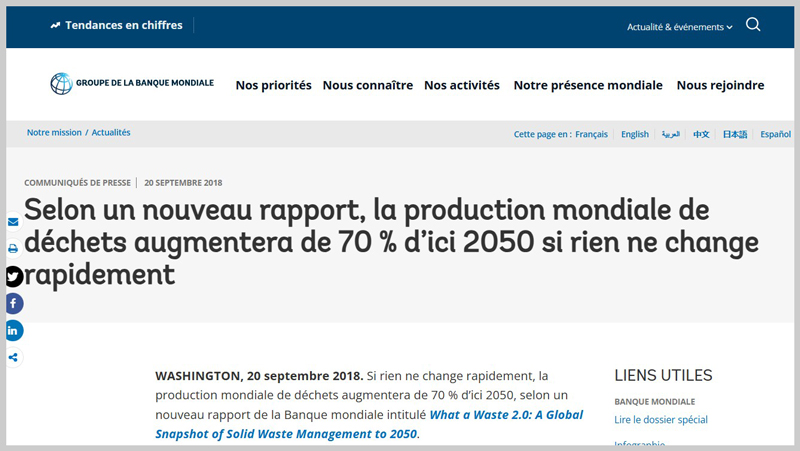Switch page language to Español

pyautogui.click(x=775, y=134)
